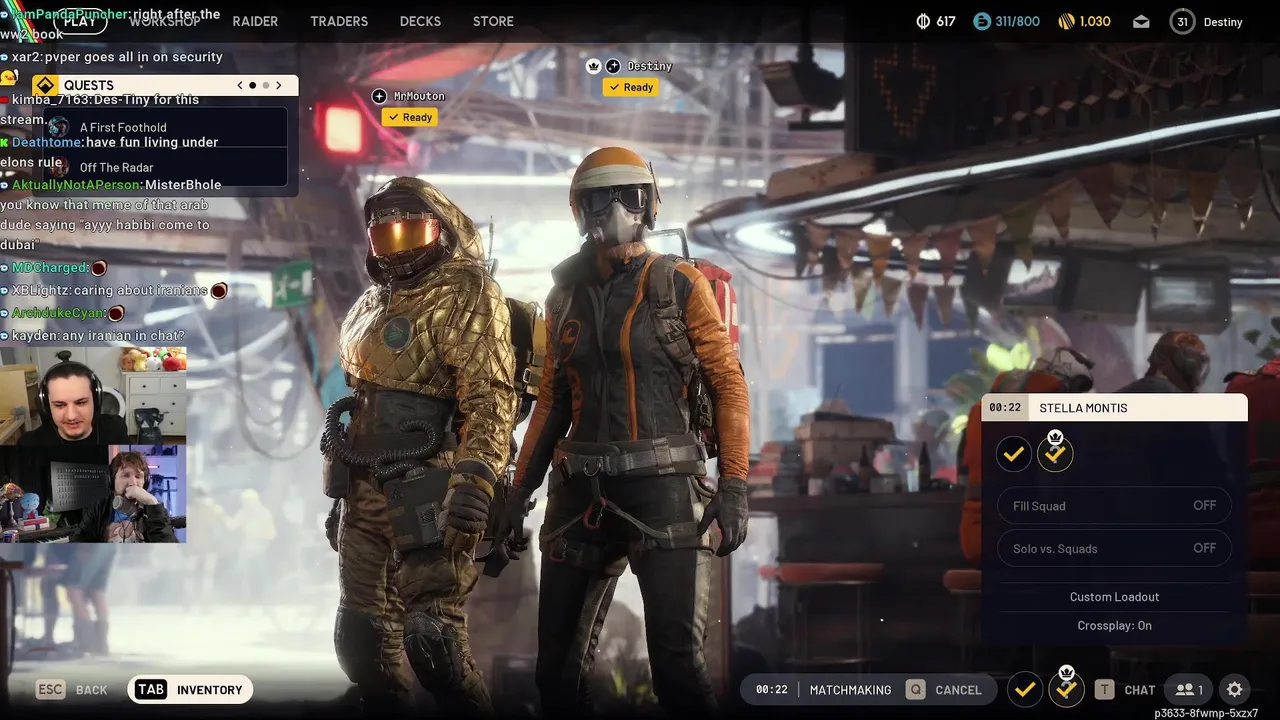Click the kayden chat message
The width and height of the screenshot is (1280, 720).
click(x=98, y=336)
